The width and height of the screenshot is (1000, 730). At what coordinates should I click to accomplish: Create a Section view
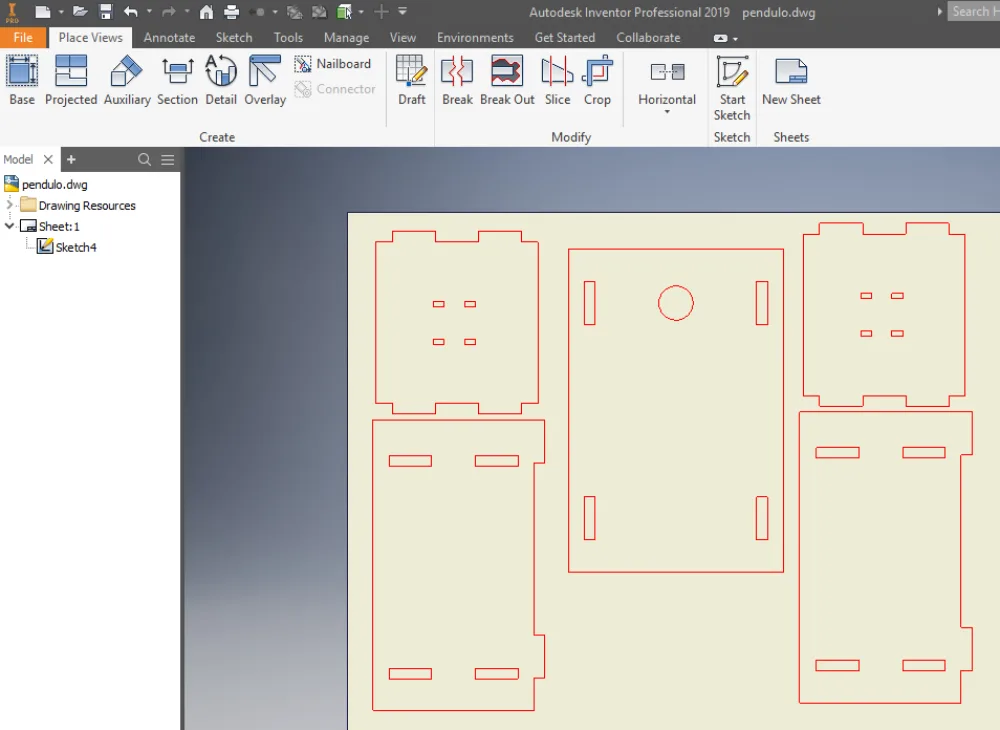coord(177,80)
